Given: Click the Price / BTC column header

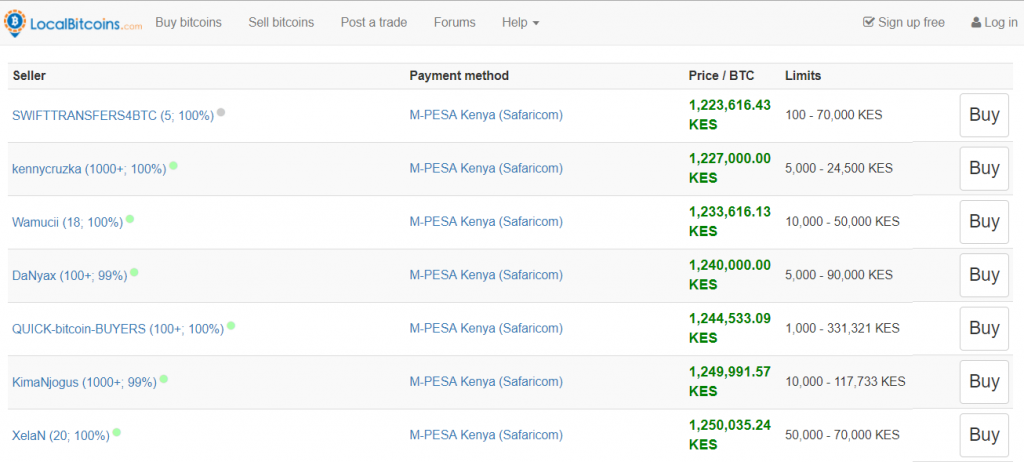Looking at the screenshot, I should click(x=721, y=76).
